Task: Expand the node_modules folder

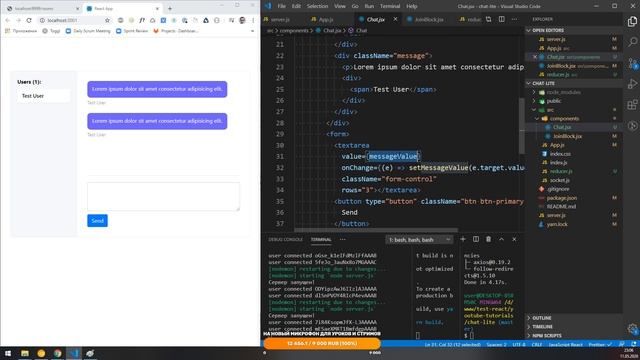Action: [563, 92]
